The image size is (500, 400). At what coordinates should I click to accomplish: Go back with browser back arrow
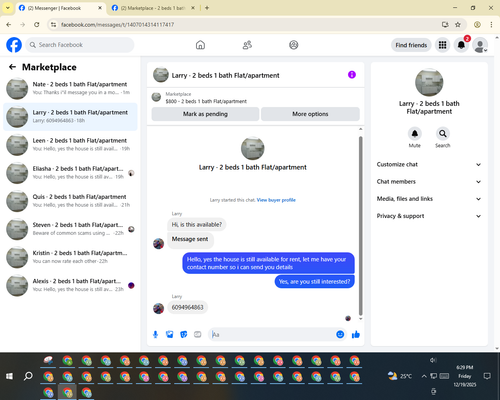(9, 25)
